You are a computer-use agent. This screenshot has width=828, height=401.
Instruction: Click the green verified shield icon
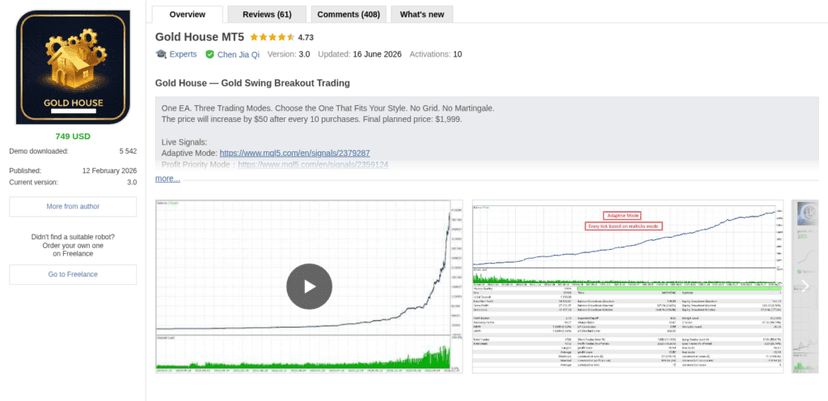210,54
